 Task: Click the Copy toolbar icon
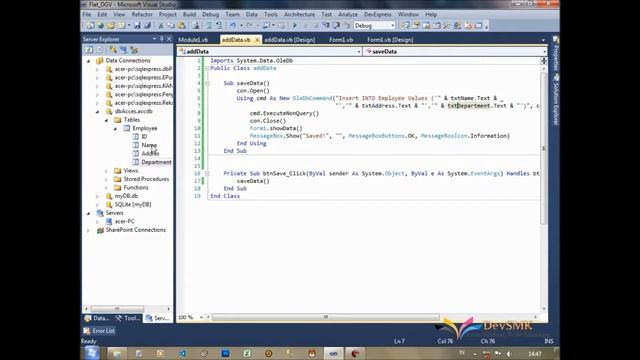coord(171,26)
